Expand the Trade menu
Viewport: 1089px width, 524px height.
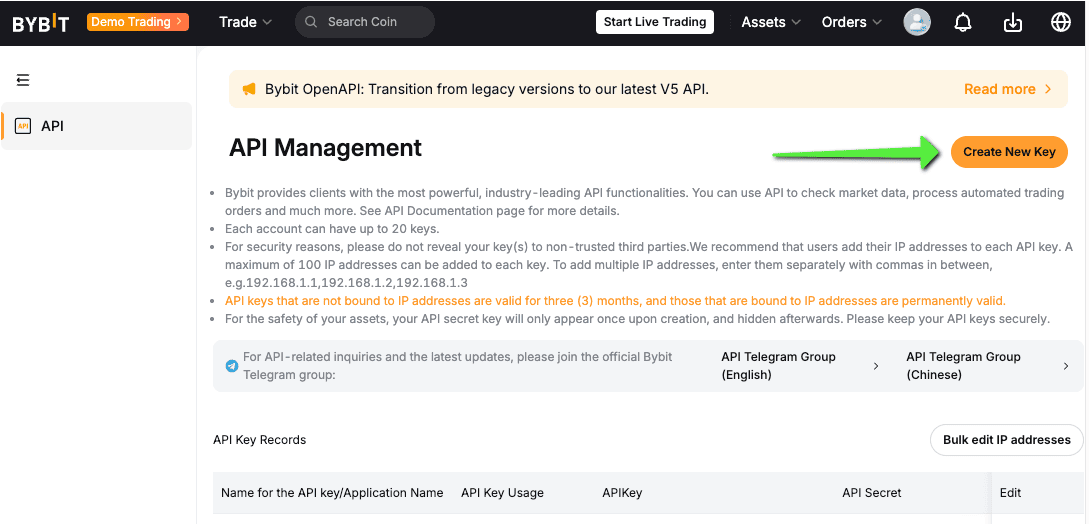tap(245, 22)
